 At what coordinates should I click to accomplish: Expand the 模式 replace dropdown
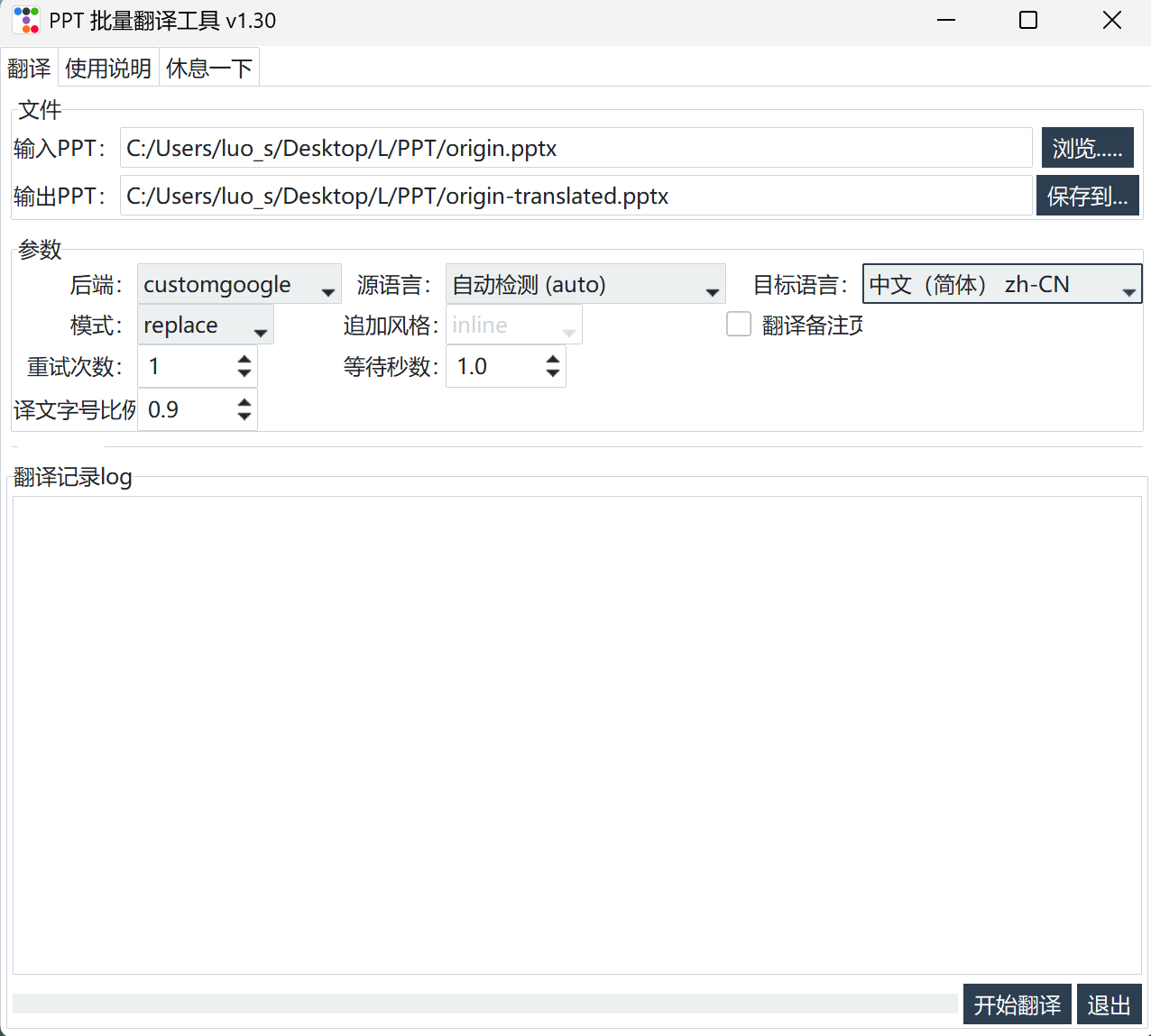(x=206, y=325)
